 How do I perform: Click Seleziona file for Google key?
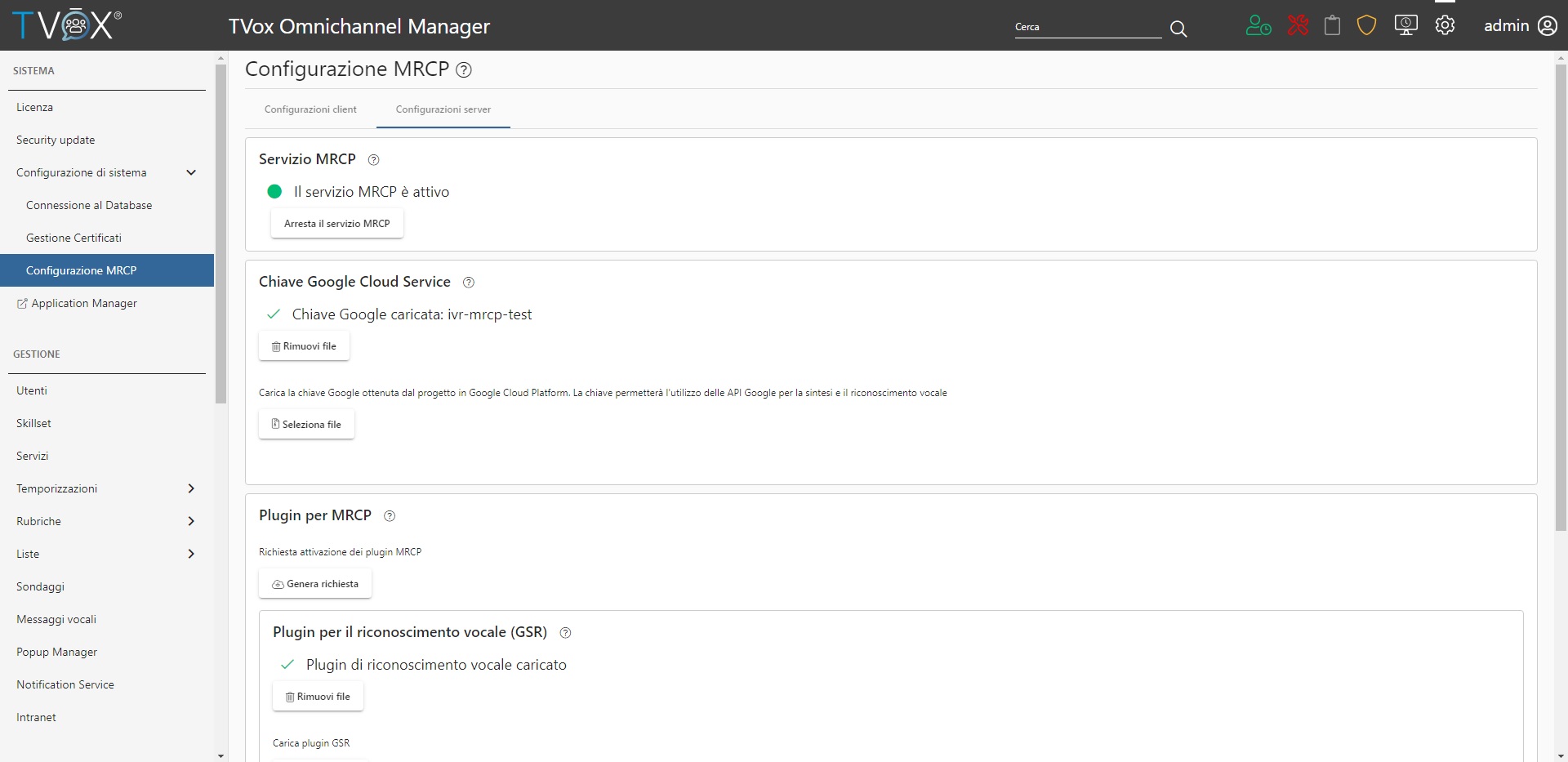coord(306,425)
